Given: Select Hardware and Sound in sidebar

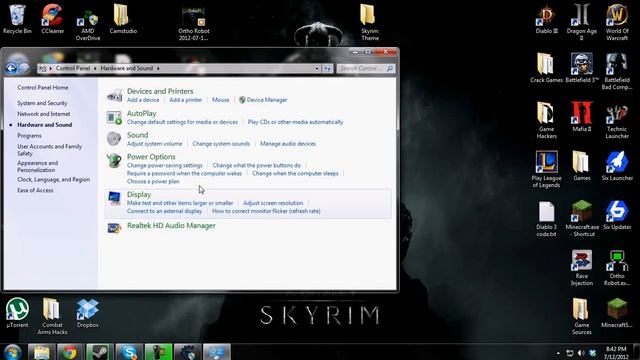Looking at the screenshot, I should tap(44, 125).
